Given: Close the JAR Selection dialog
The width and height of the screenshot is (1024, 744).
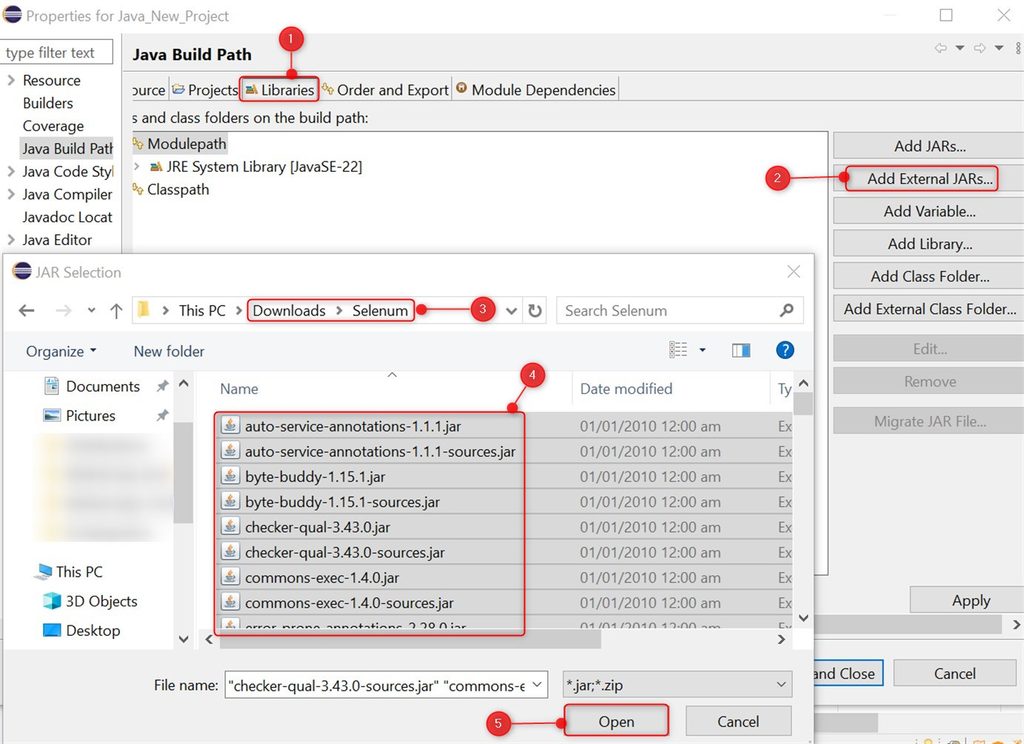Looking at the screenshot, I should [793, 272].
